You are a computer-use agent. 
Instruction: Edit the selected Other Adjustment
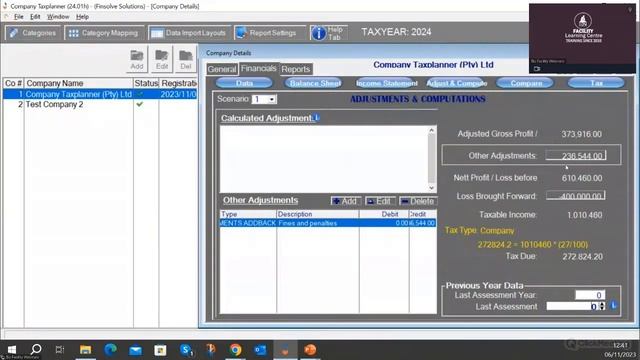coord(380,201)
